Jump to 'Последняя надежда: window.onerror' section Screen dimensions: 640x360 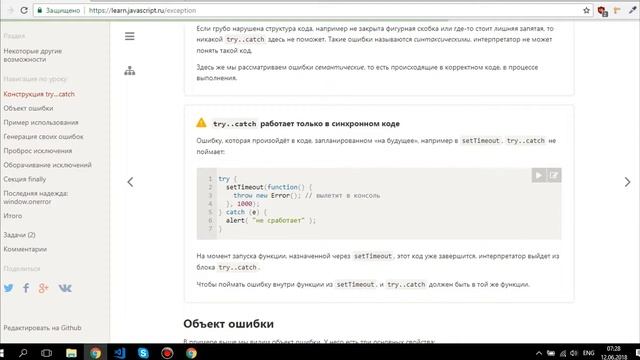tap(36, 198)
